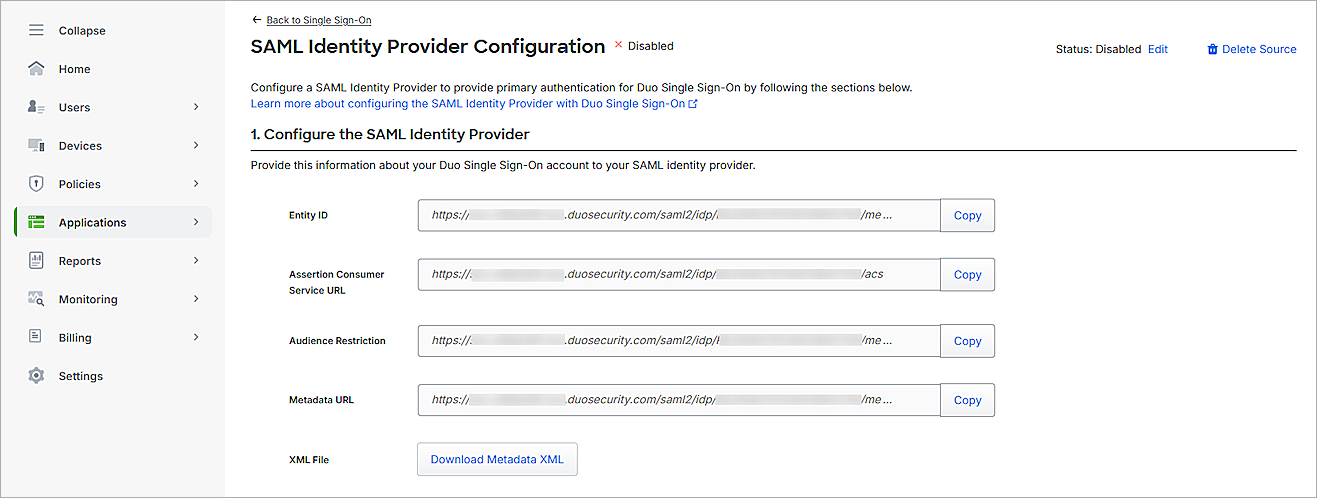Click the Devices icon in sidebar
Screen dimensions: 1317x498
tap(37, 146)
